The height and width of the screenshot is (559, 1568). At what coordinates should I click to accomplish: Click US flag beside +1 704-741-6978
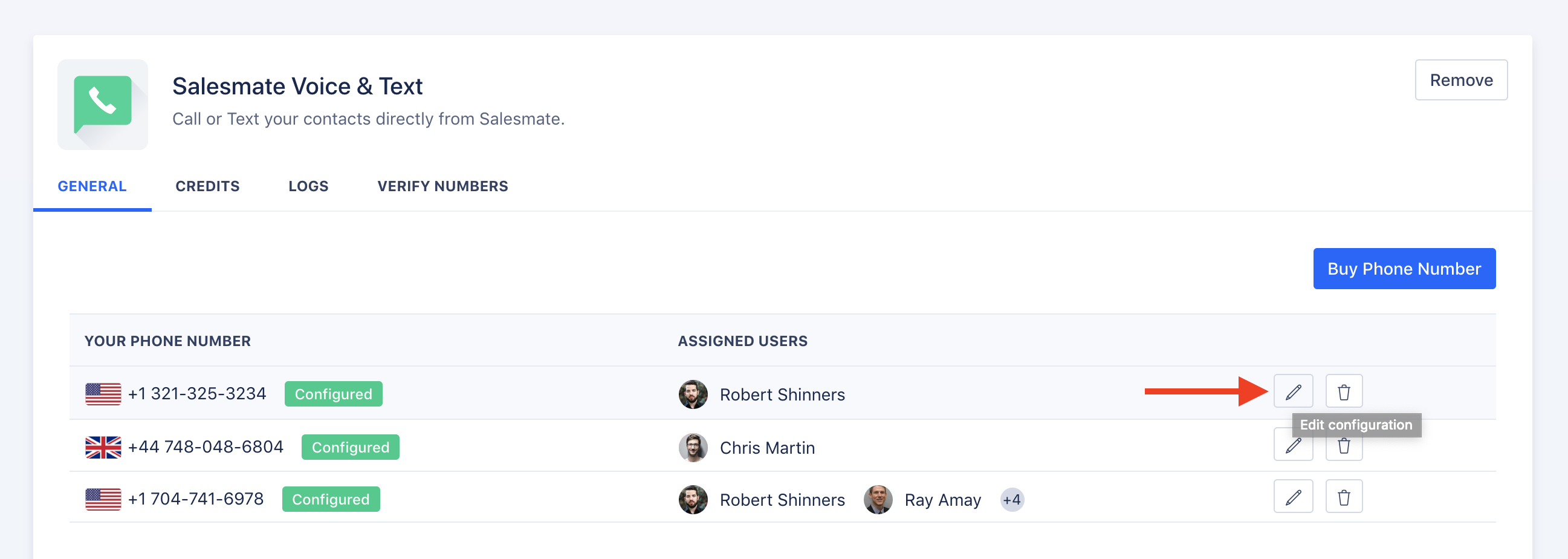click(103, 499)
